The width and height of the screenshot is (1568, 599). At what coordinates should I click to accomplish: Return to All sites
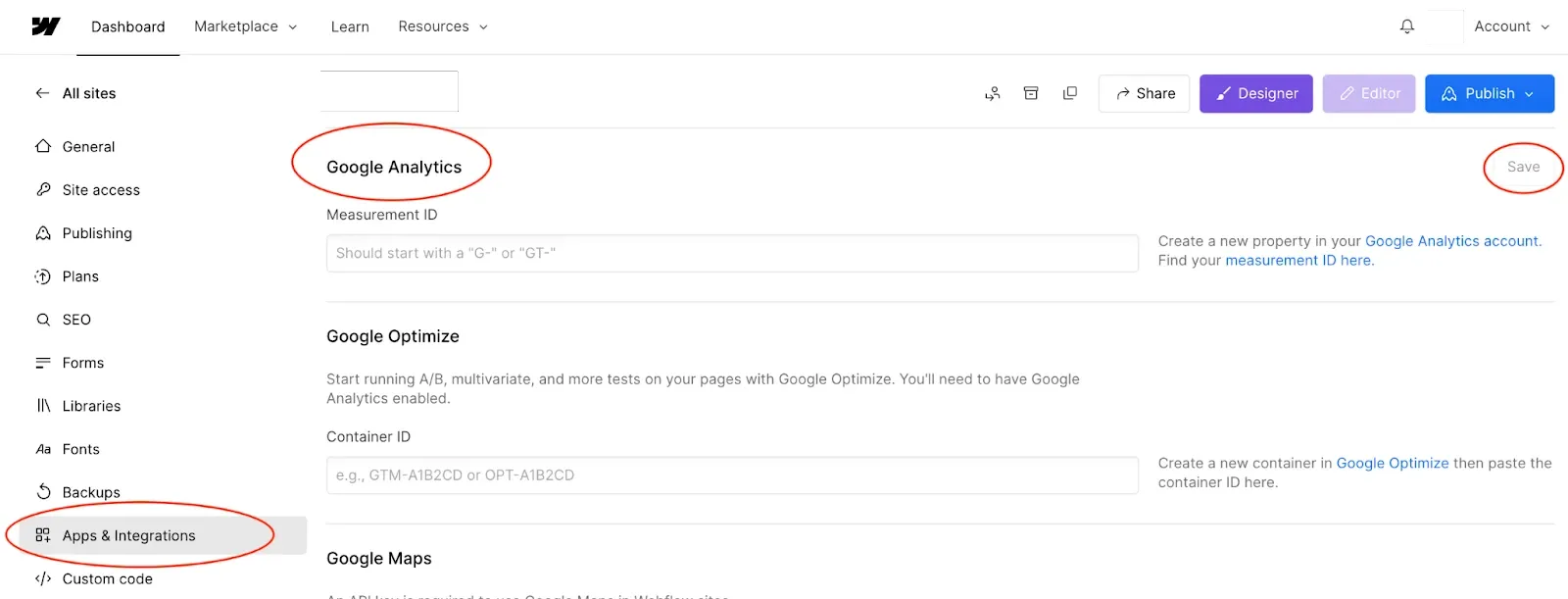[89, 93]
